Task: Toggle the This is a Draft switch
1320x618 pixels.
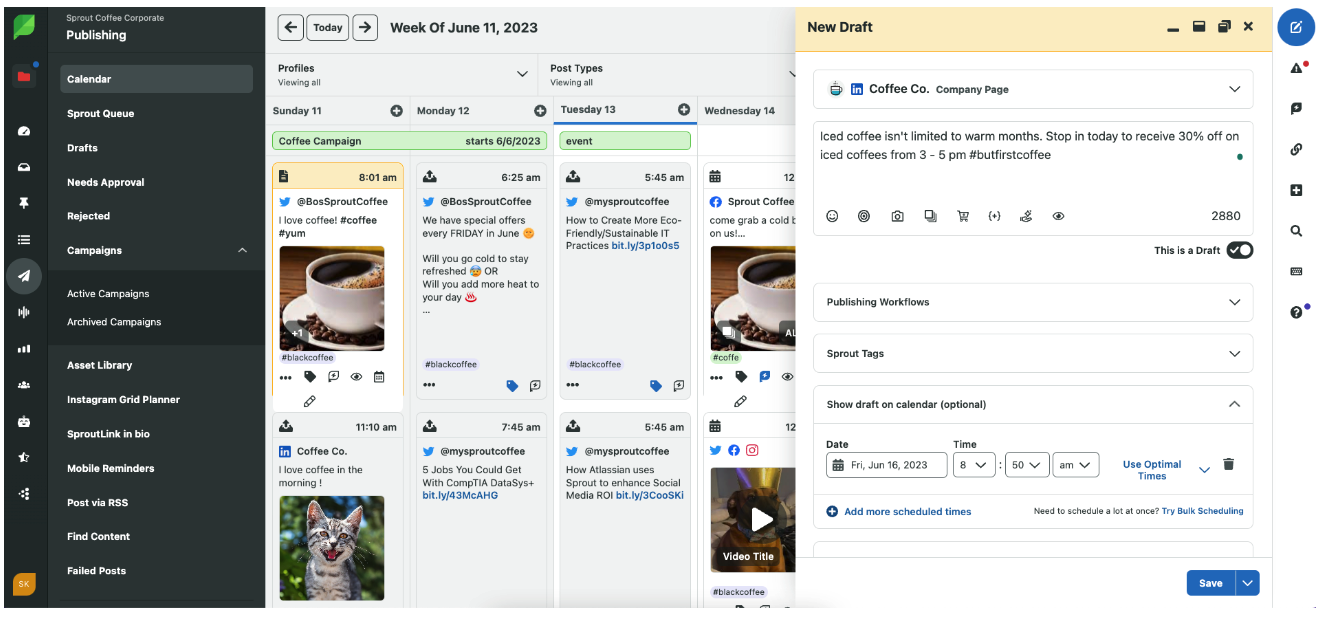Action: [x=1240, y=250]
